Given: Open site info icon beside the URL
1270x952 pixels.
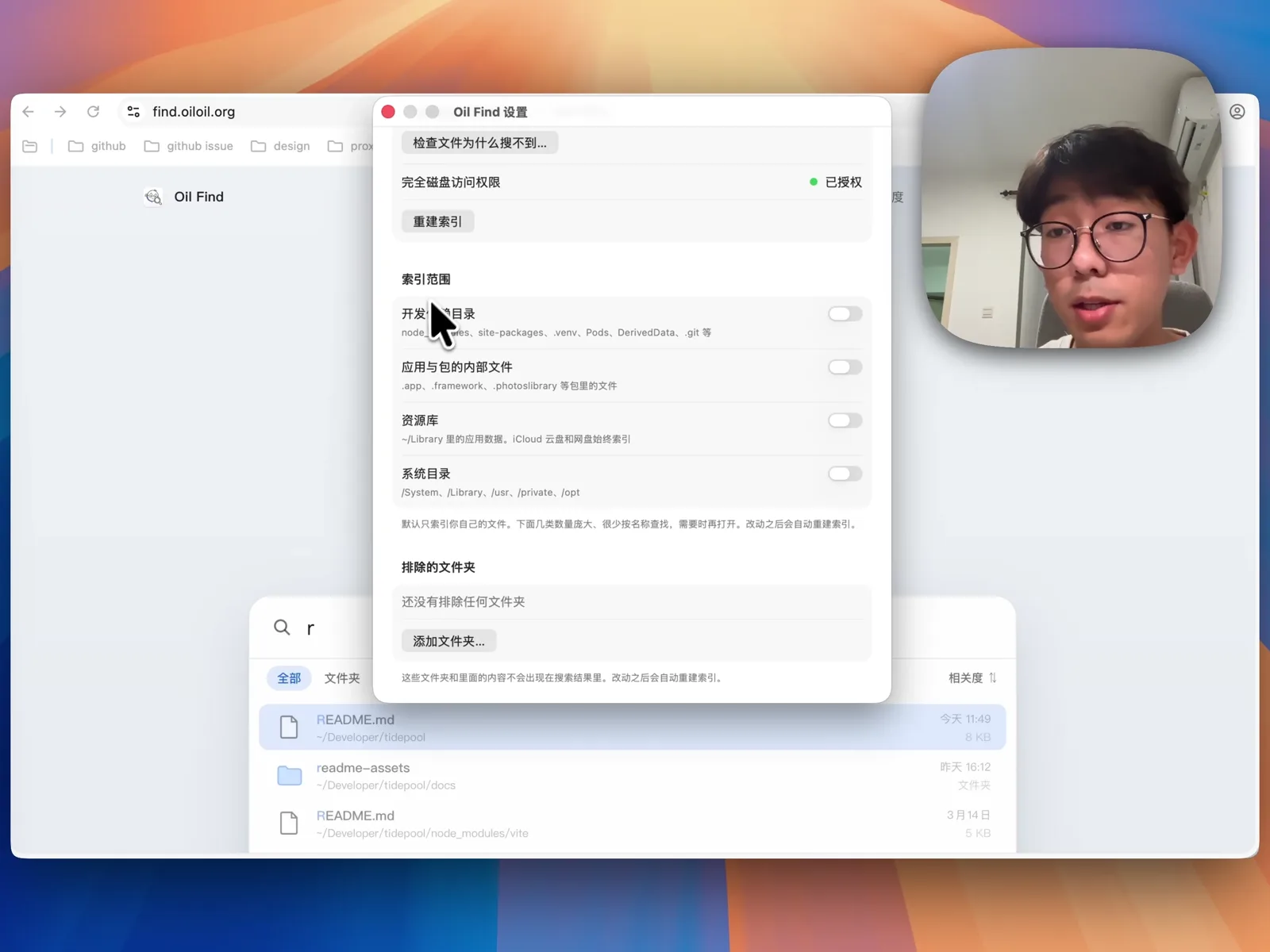Looking at the screenshot, I should coord(133,112).
